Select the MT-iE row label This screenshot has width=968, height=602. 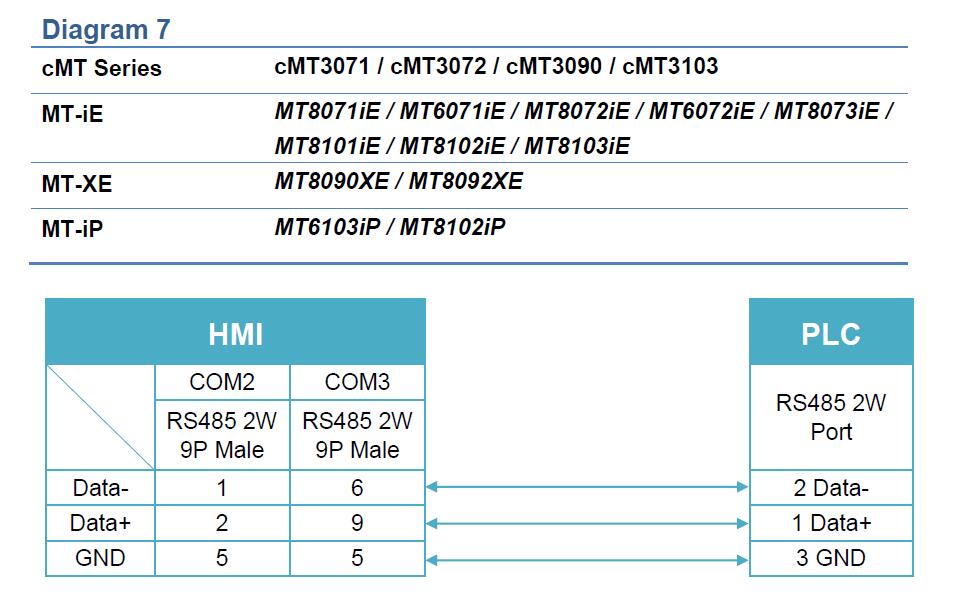tap(72, 114)
